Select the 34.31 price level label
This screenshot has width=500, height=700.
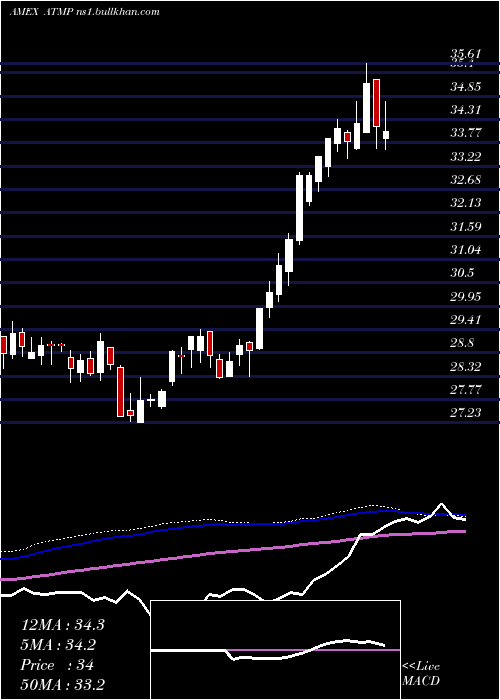[x=466, y=109]
